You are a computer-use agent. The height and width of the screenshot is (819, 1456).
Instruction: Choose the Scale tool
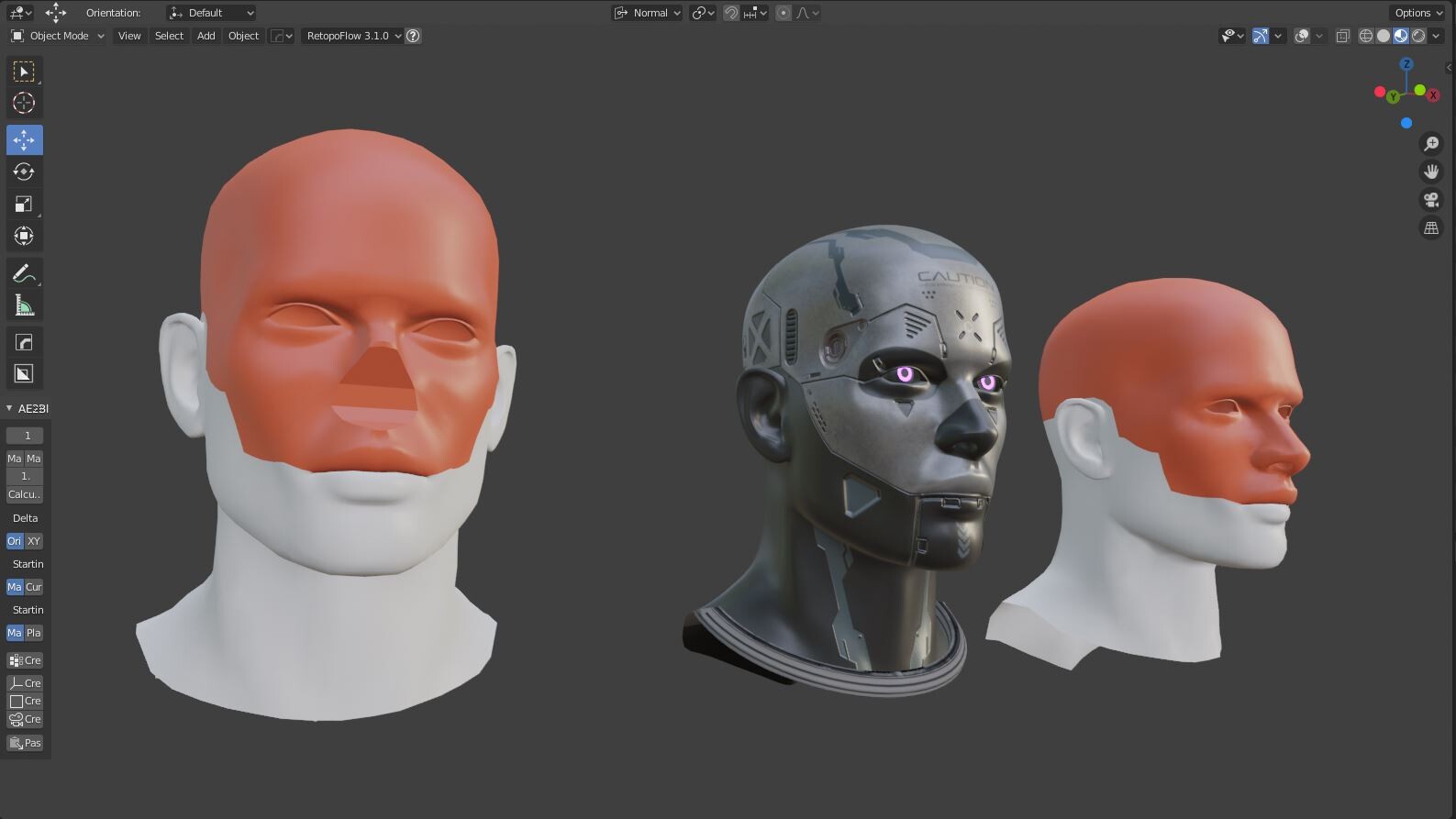tap(24, 204)
